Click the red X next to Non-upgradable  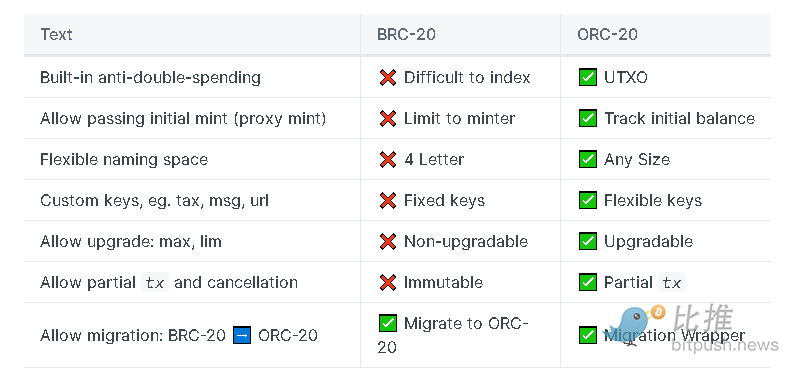pos(388,242)
